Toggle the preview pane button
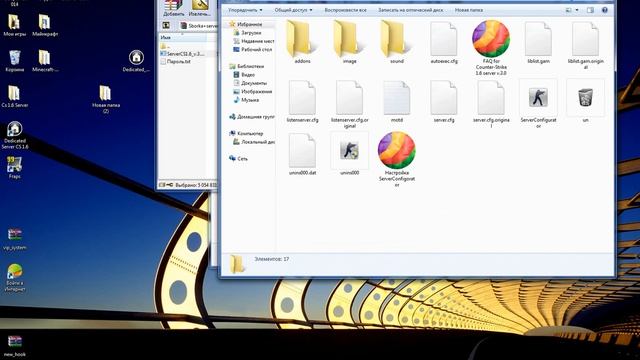This screenshot has height=360, width=640. click(x=590, y=10)
